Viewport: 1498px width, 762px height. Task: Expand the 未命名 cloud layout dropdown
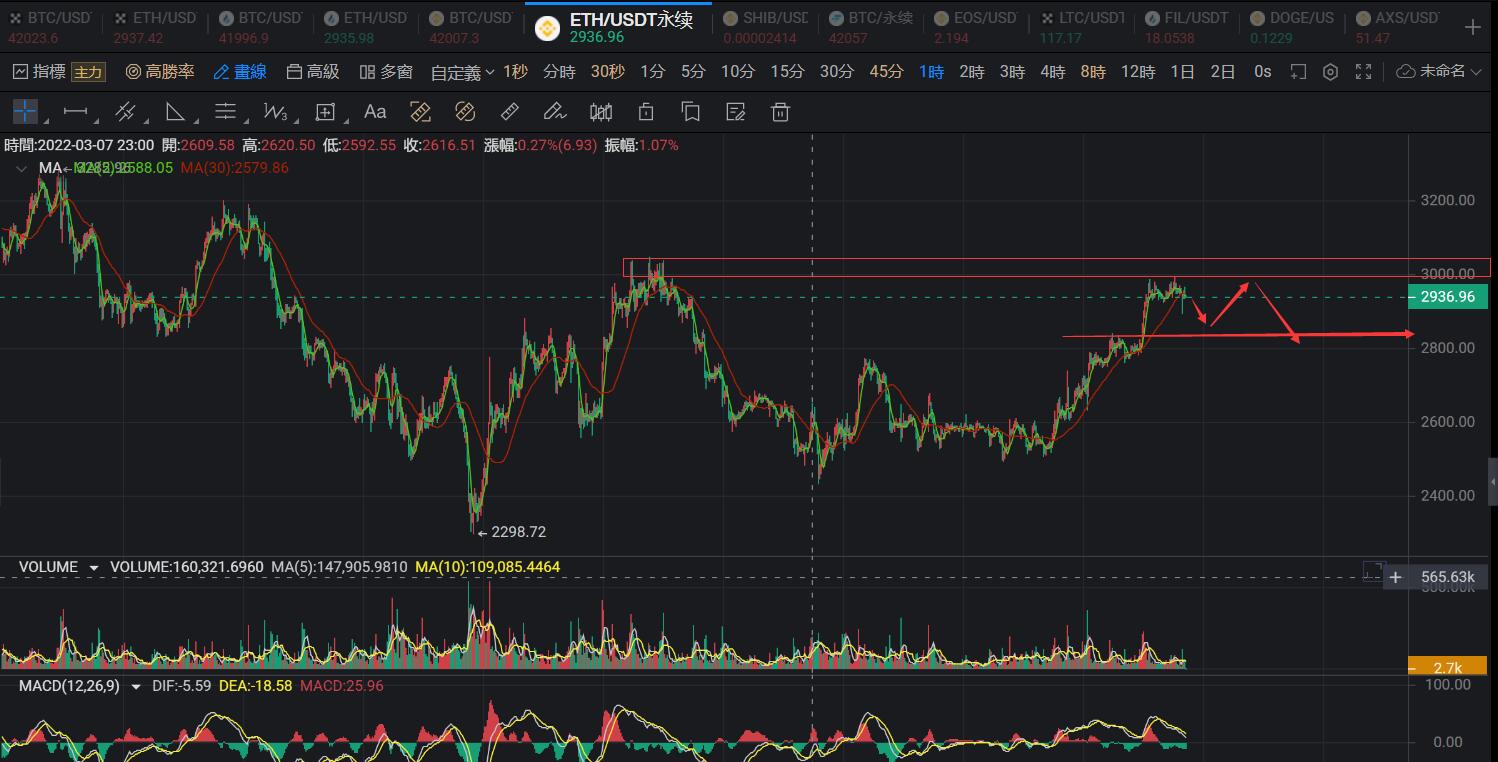[1439, 72]
